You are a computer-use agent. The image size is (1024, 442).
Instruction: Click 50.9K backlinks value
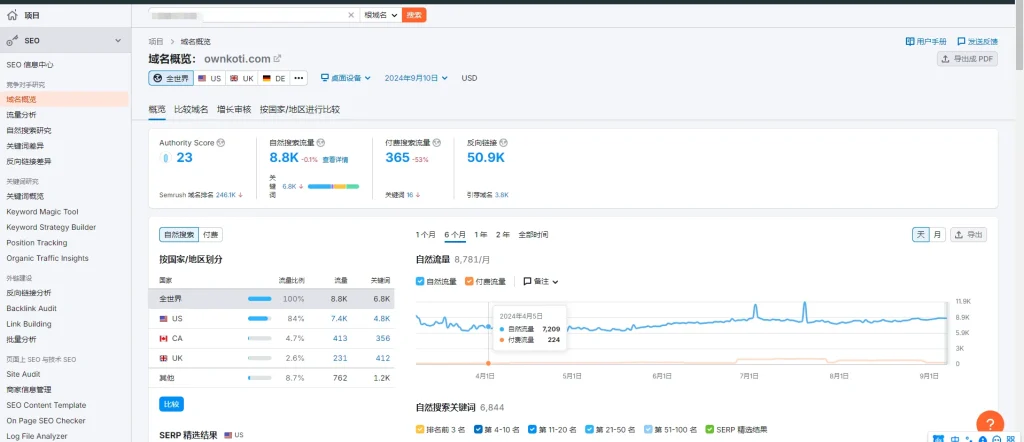point(486,157)
